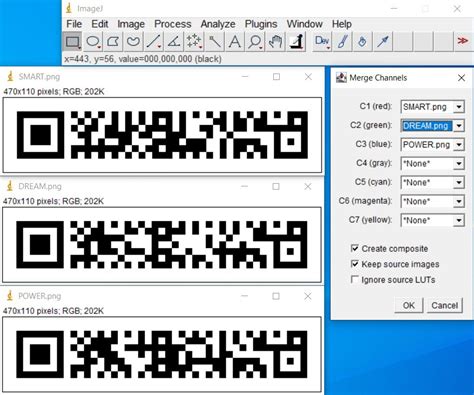Select the Magnifying glass tool
Viewport: 474px width, 395px height.
pyautogui.click(x=255, y=42)
